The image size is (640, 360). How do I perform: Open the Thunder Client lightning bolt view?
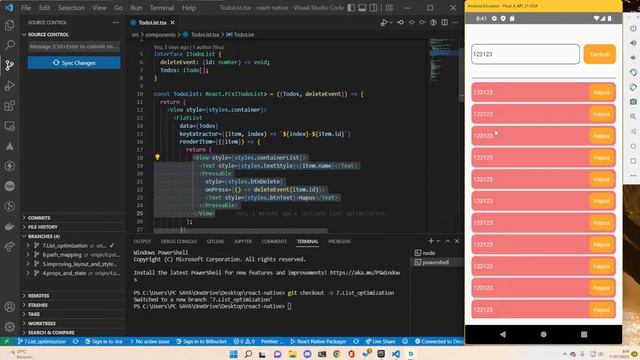pyautogui.click(x=9, y=166)
